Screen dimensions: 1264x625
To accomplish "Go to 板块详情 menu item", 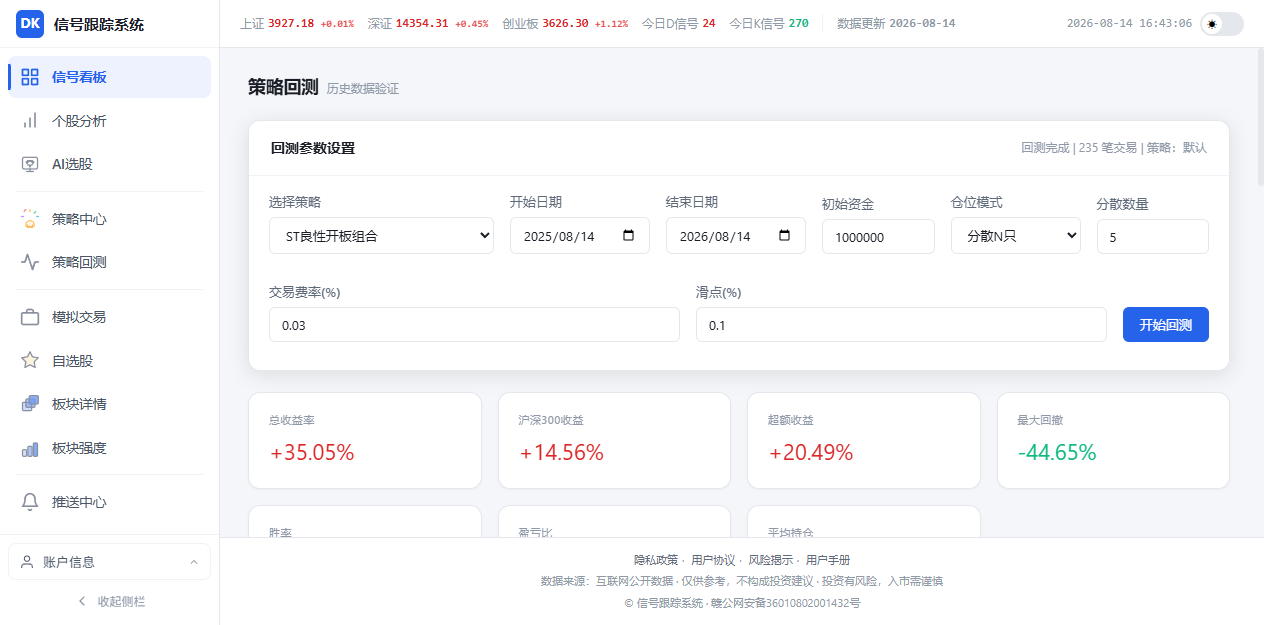I will coord(109,404).
